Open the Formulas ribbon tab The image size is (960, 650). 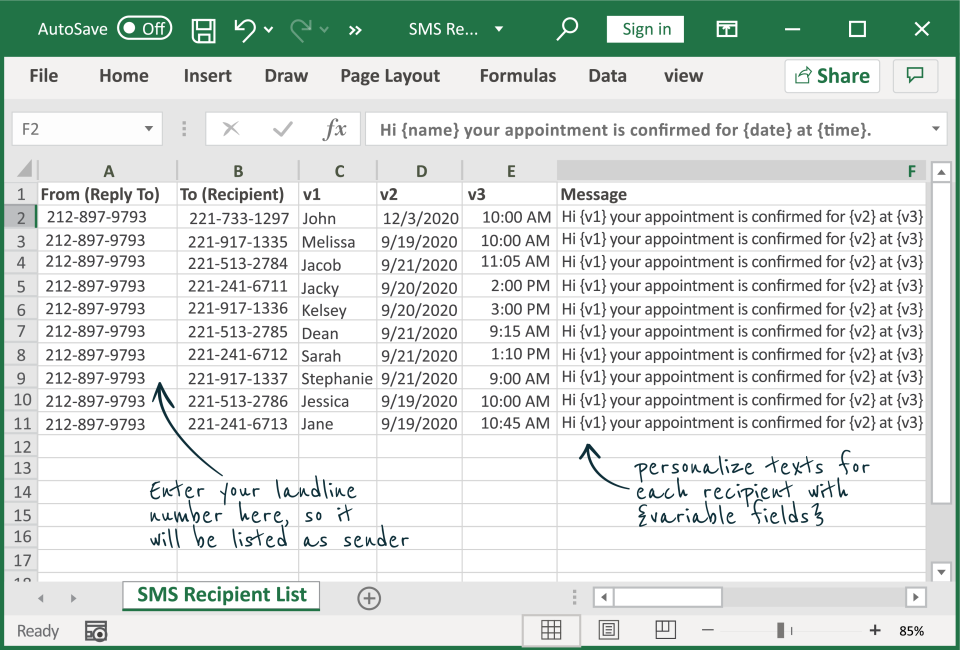517,76
